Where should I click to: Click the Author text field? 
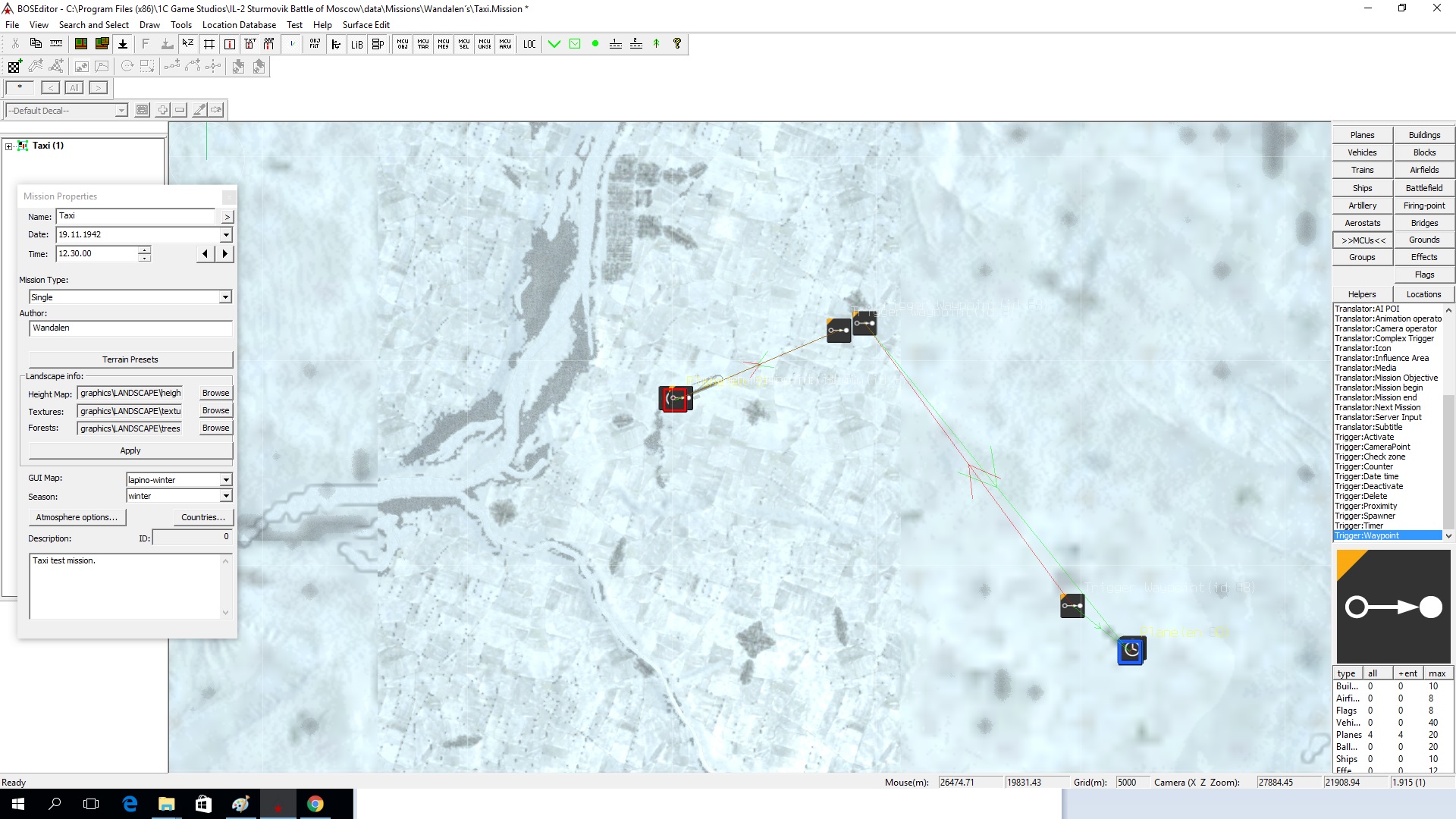pos(130,328)
